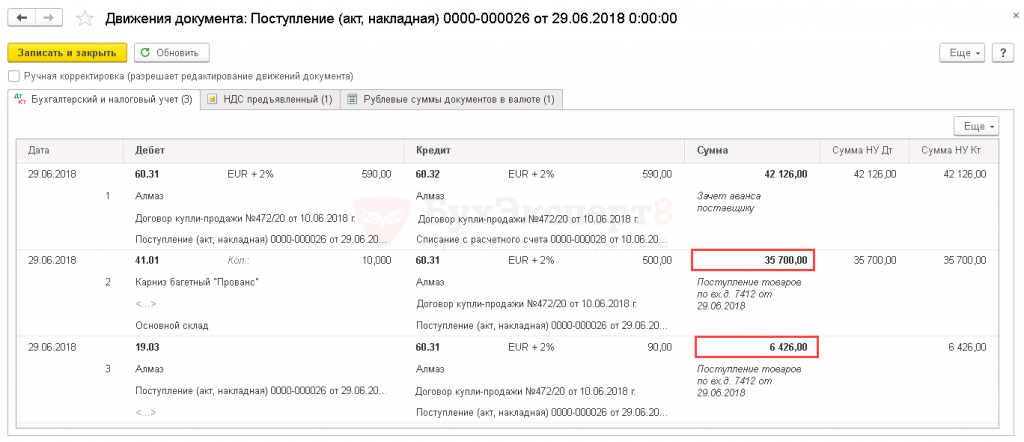Go back with the left arrow button
The height and width of the screenshot is (442, 1024).
pos(21,18)
